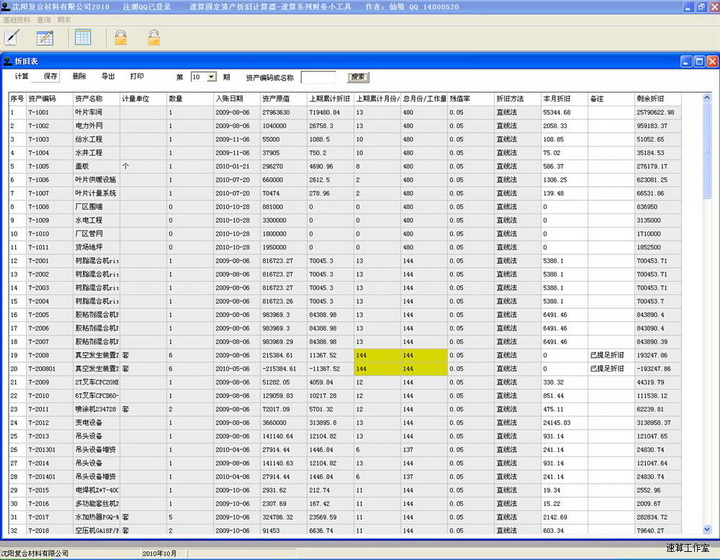Open the blue table grid toolbar icon
Viewport: 720px width, 560px height.
point(82,37)
